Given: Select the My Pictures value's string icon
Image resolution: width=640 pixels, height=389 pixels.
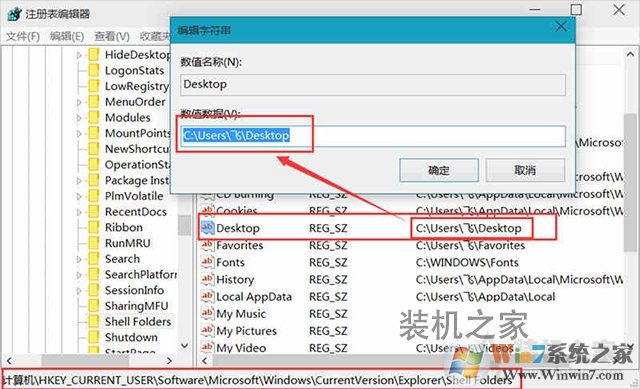Looking at the screenshot, I should [207, 331].
